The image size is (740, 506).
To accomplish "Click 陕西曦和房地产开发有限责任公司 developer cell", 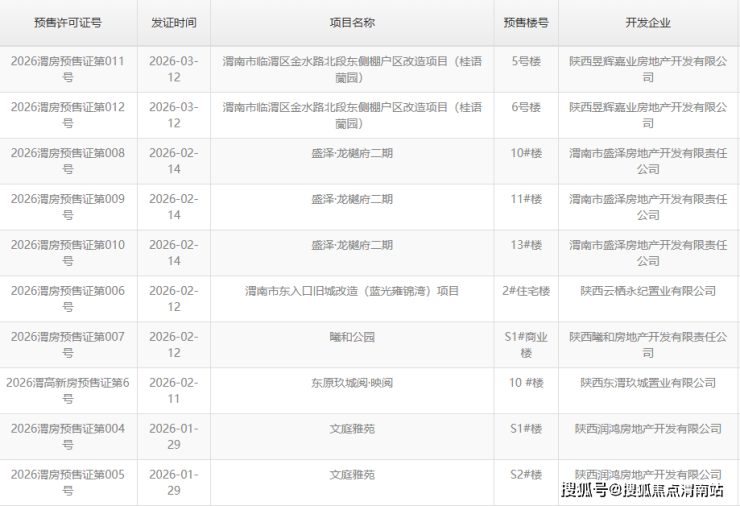I will 648,345.
